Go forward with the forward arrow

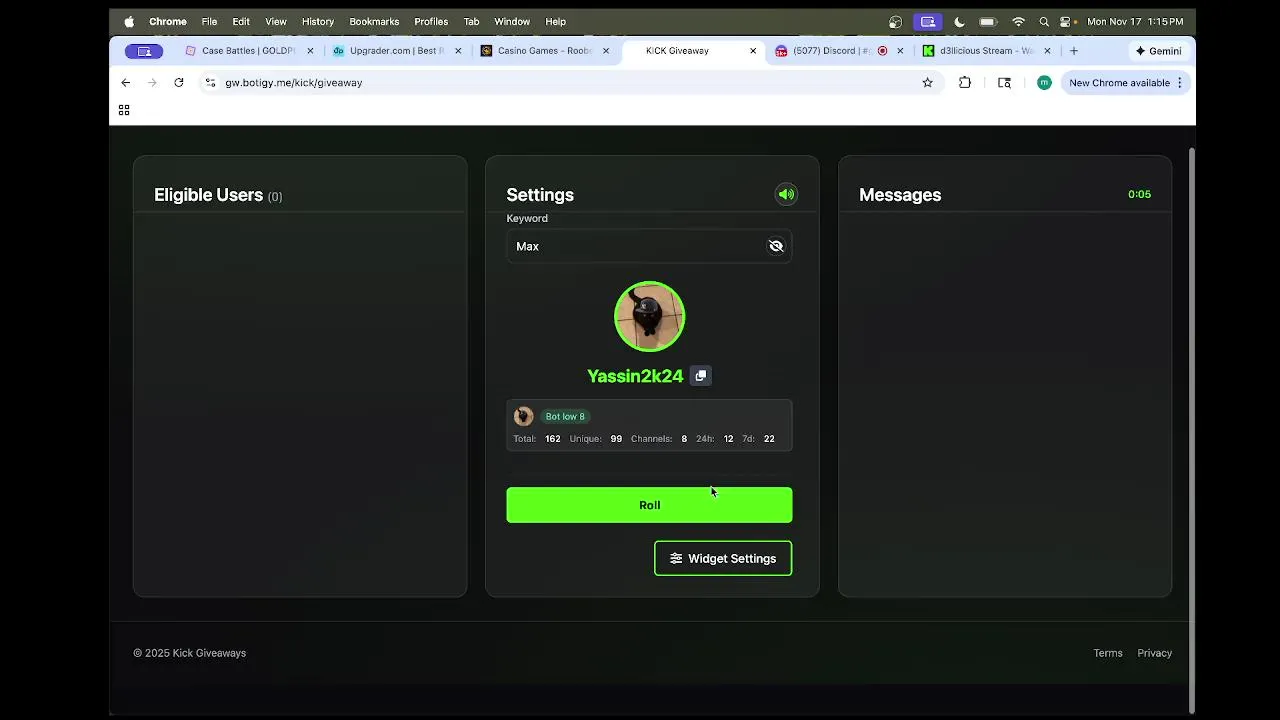[152, 83]
